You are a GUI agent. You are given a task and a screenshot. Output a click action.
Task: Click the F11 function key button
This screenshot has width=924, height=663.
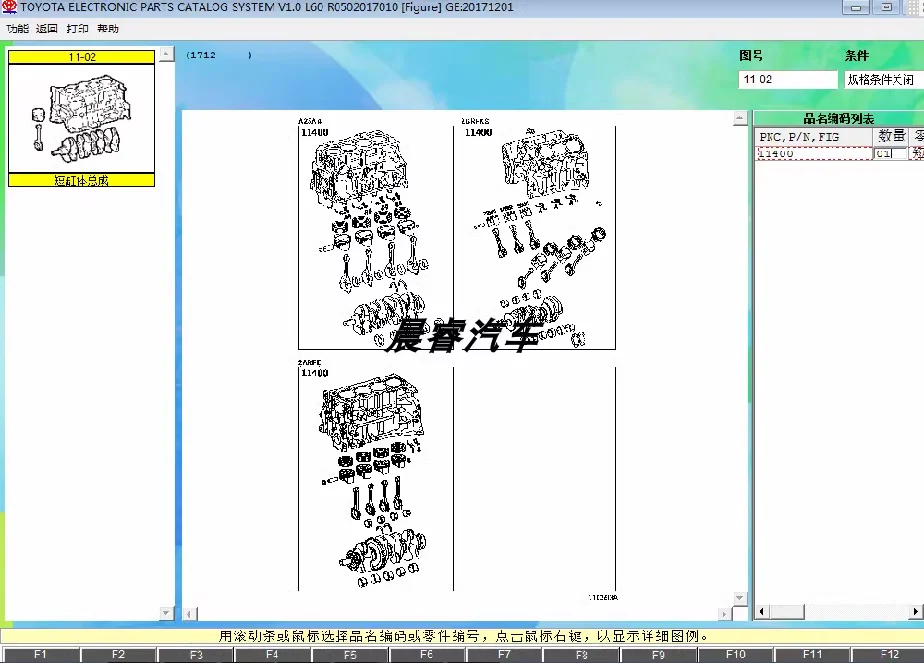tap(813, 655)
